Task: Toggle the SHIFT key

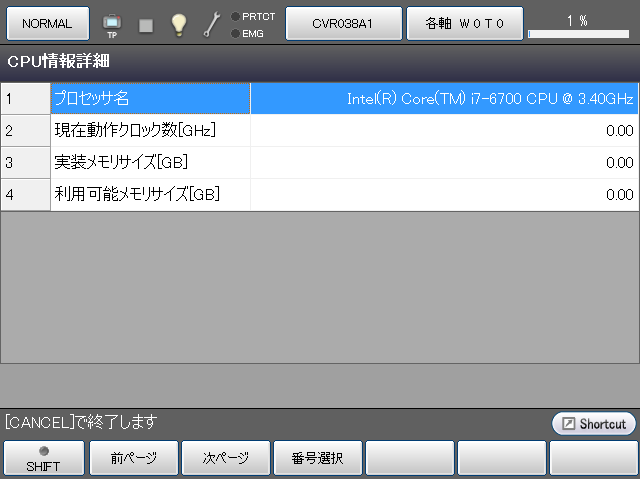Action: (x=43, y=459)
